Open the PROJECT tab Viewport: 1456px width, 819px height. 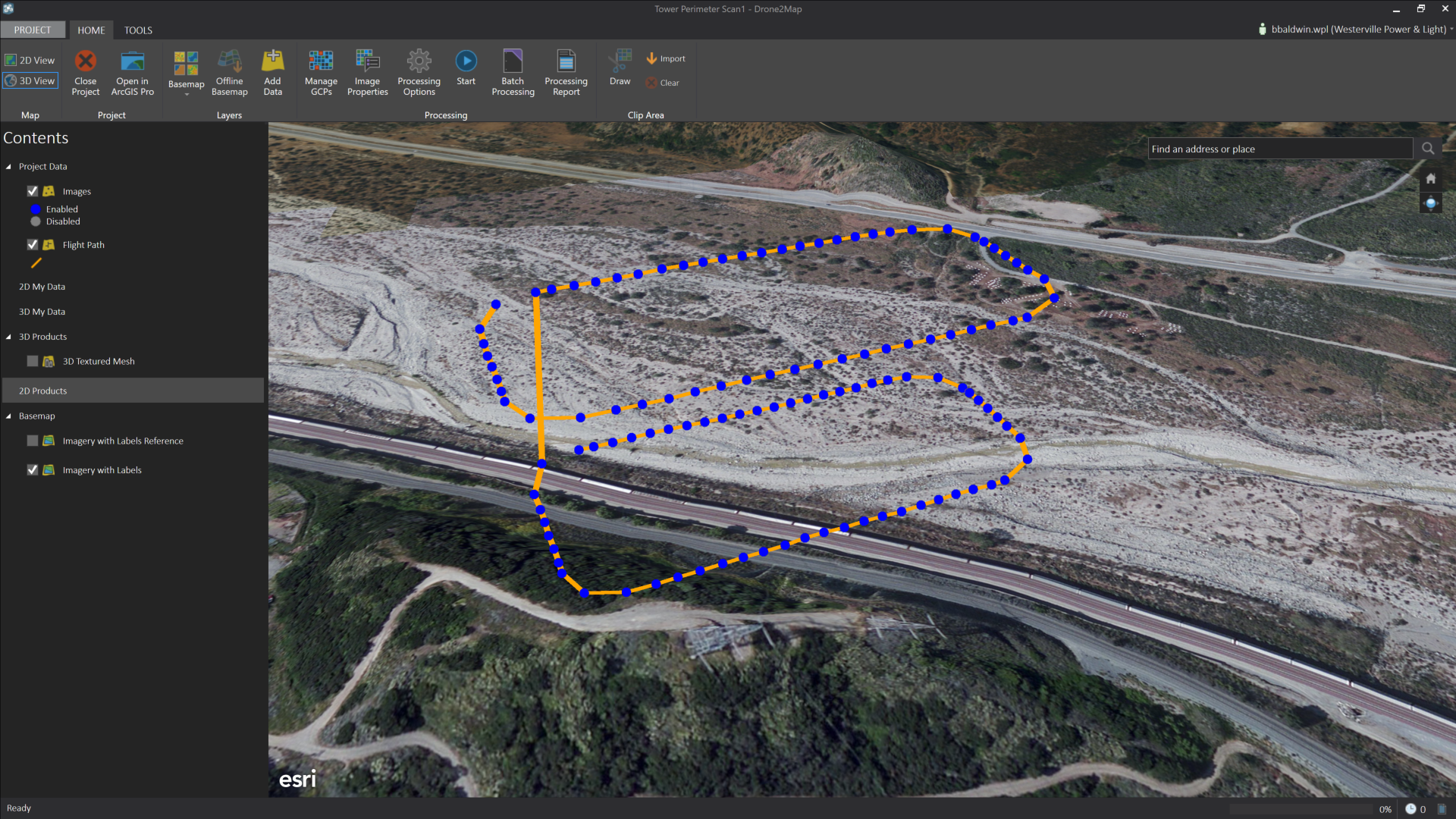pyautogui.click(x=33, y=30)
